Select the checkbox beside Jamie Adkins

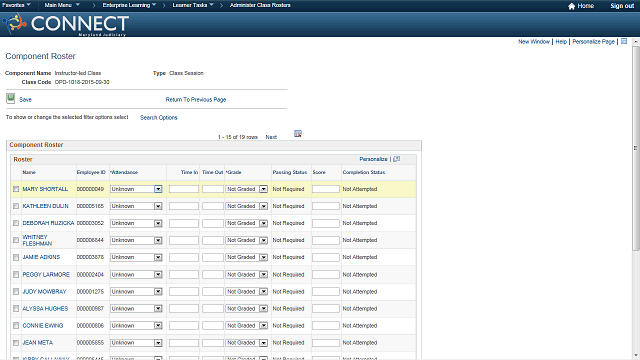click(16, 258)
